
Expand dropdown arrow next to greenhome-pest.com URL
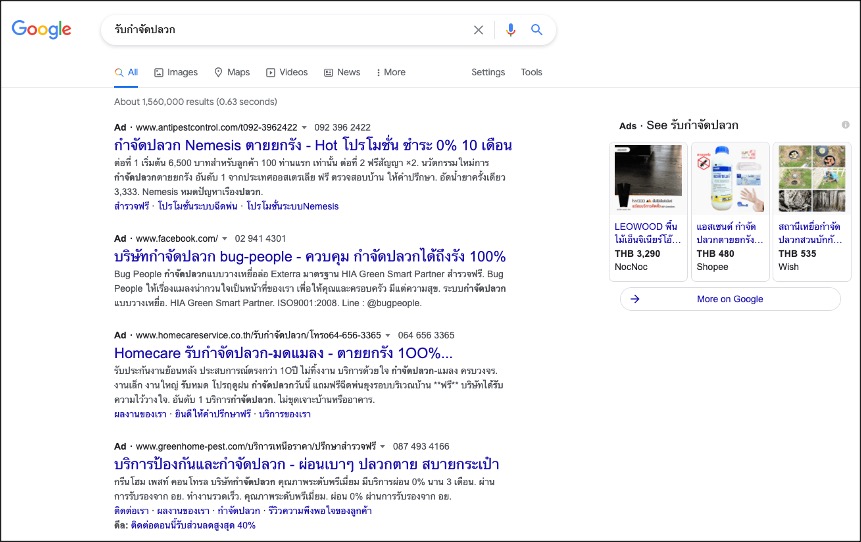pos(383,446)
